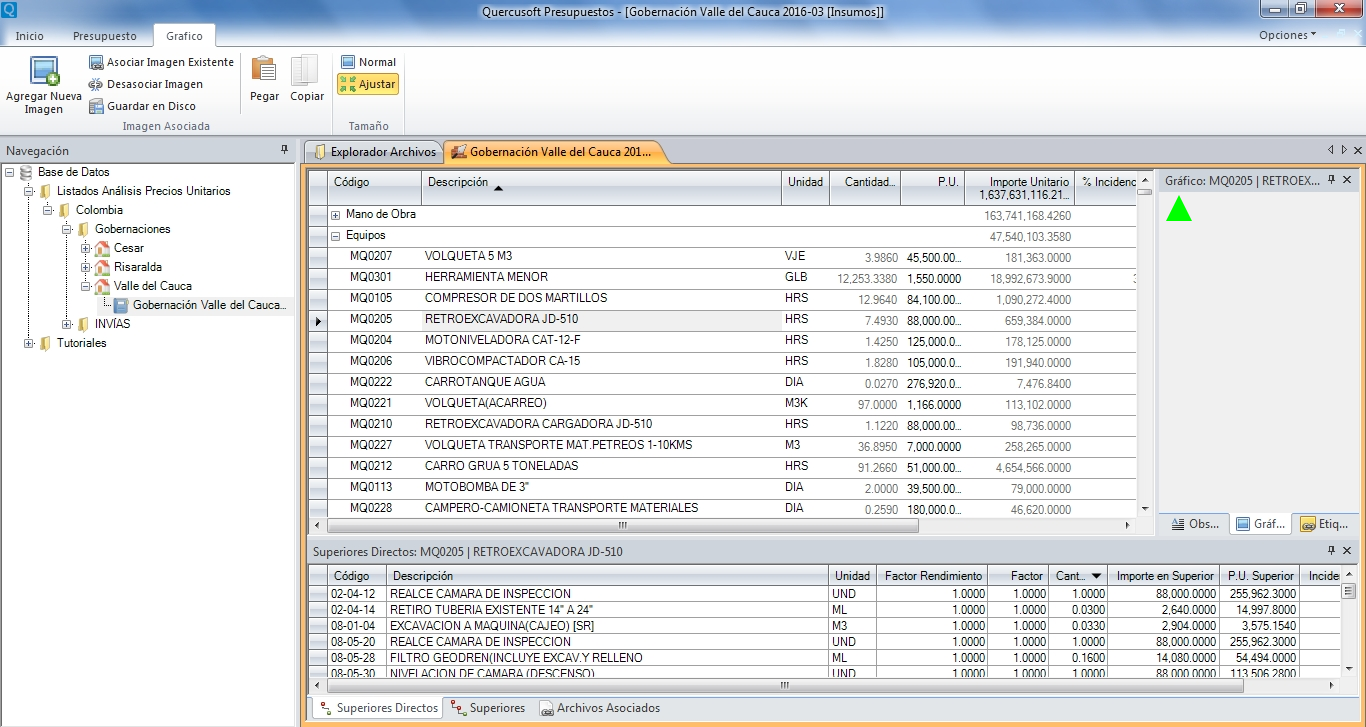1366x727 pixels.
Task: Pin the Superiores Directos panel
Action: (x=1332, y=551)
